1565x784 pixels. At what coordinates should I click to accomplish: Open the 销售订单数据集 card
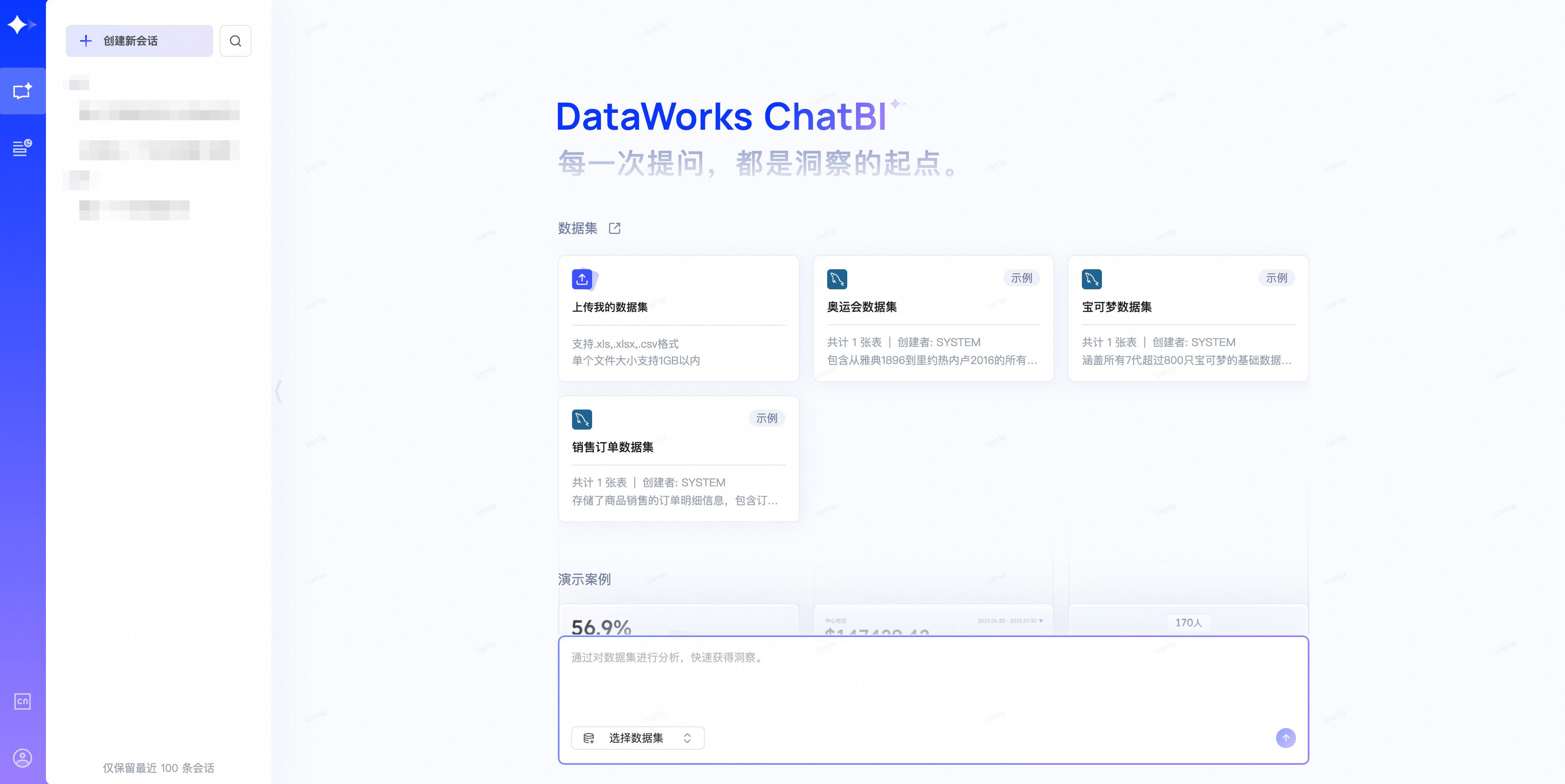click(x=678, y=458)
